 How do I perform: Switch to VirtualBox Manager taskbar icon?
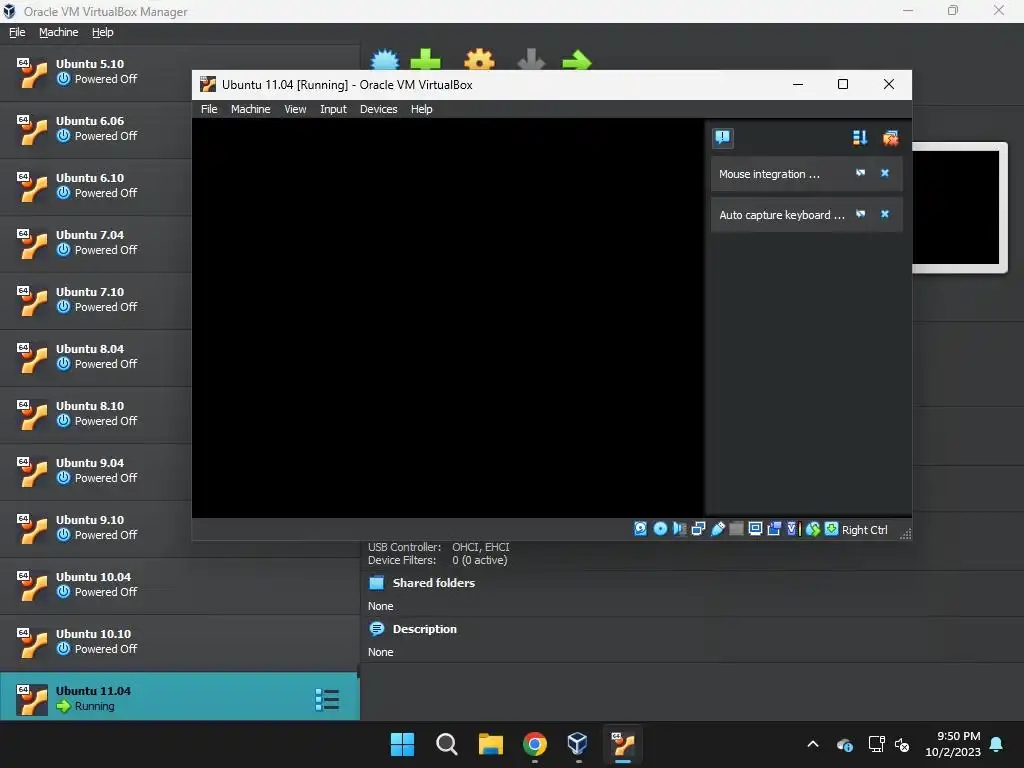578,744
